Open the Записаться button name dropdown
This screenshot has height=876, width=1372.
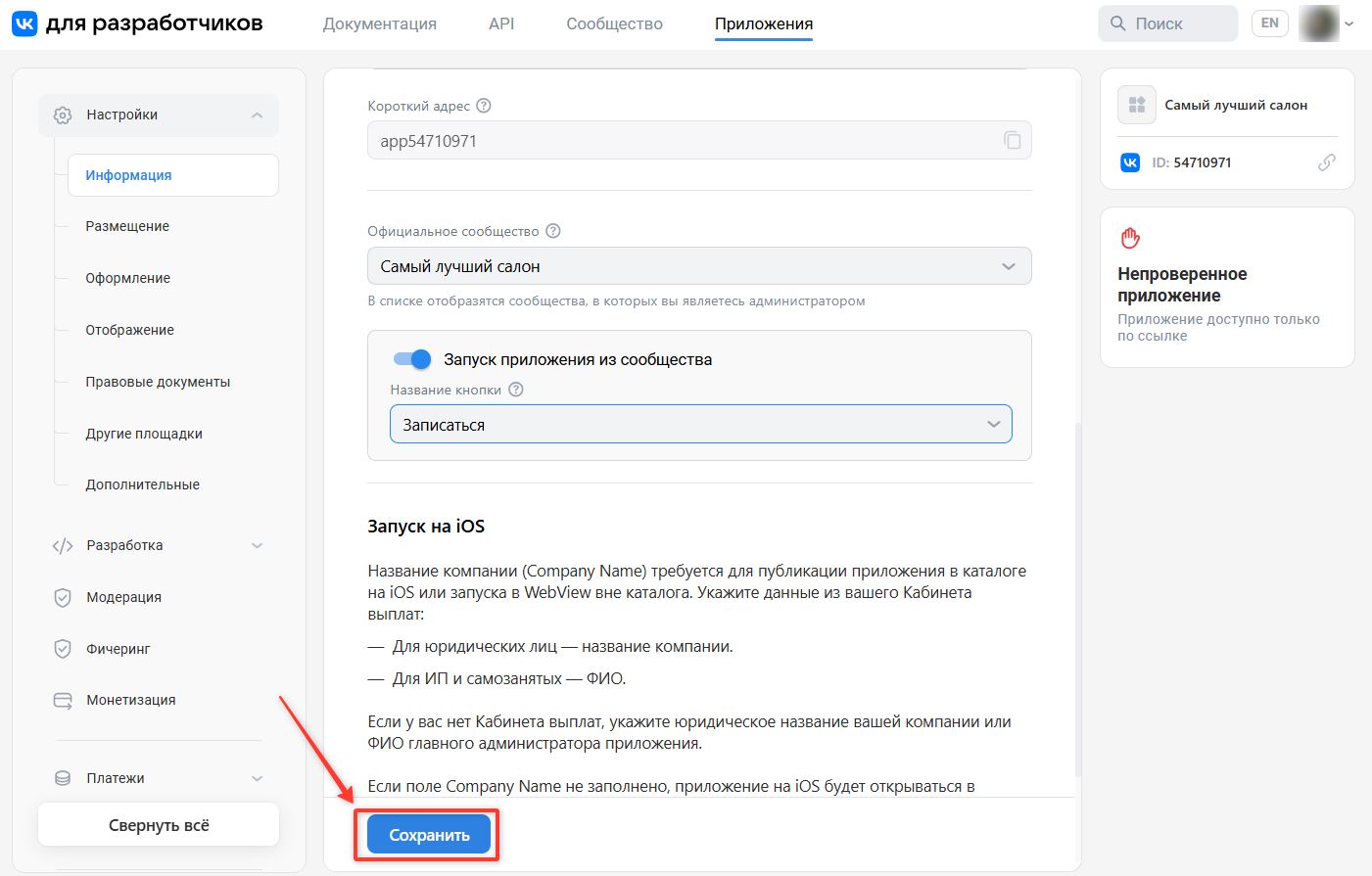coord(701,425)
